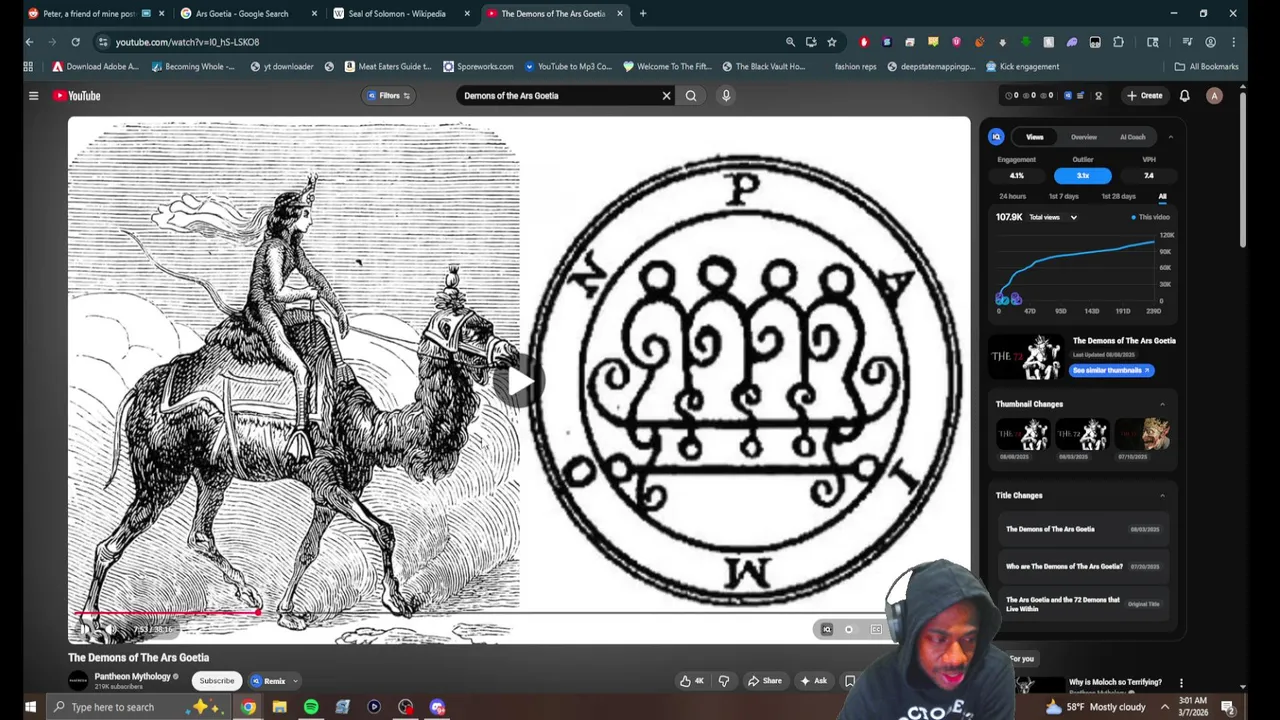Screen dimensions: 1280x720
Task: Go back in browser history
Action: click(29, 42)
